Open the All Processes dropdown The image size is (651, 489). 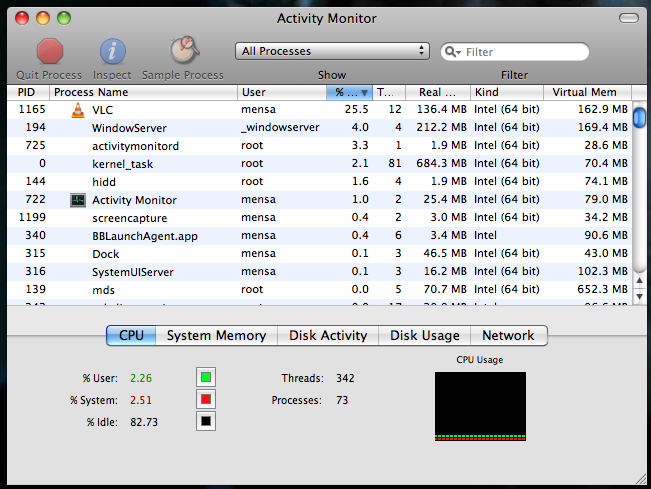click(x=332, y=51)
